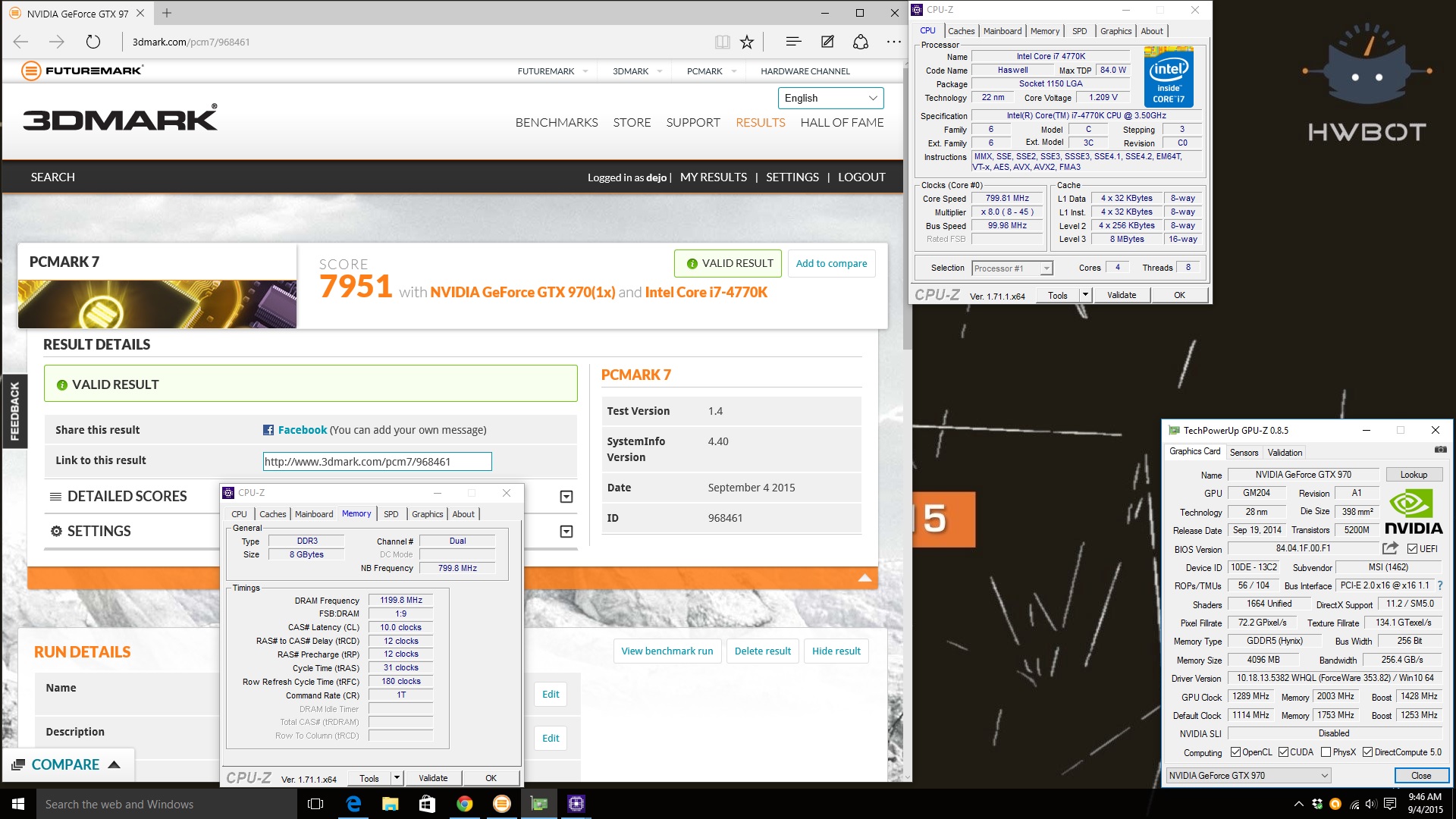Open Task View on the taskbar

(315, 804)
